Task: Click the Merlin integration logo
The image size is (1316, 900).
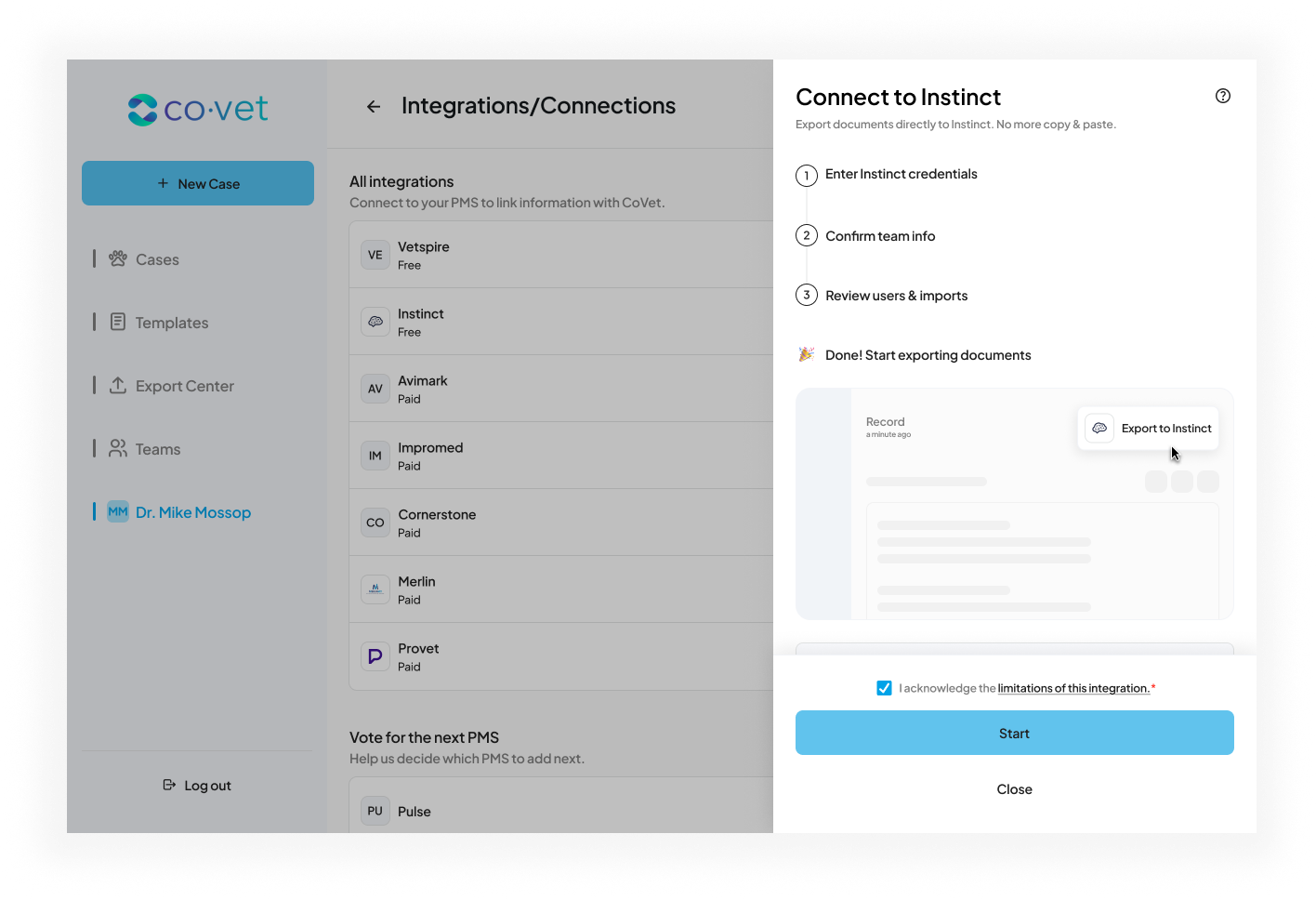Action: (x=375, y=589)
